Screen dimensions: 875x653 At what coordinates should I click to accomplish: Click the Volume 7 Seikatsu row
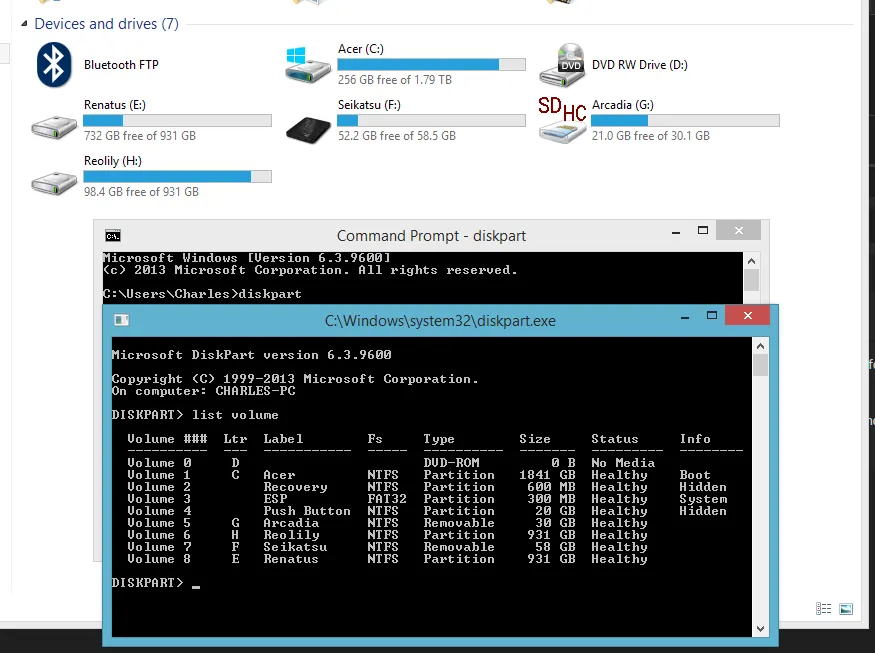pyautogui.click(x=387, y=547)
